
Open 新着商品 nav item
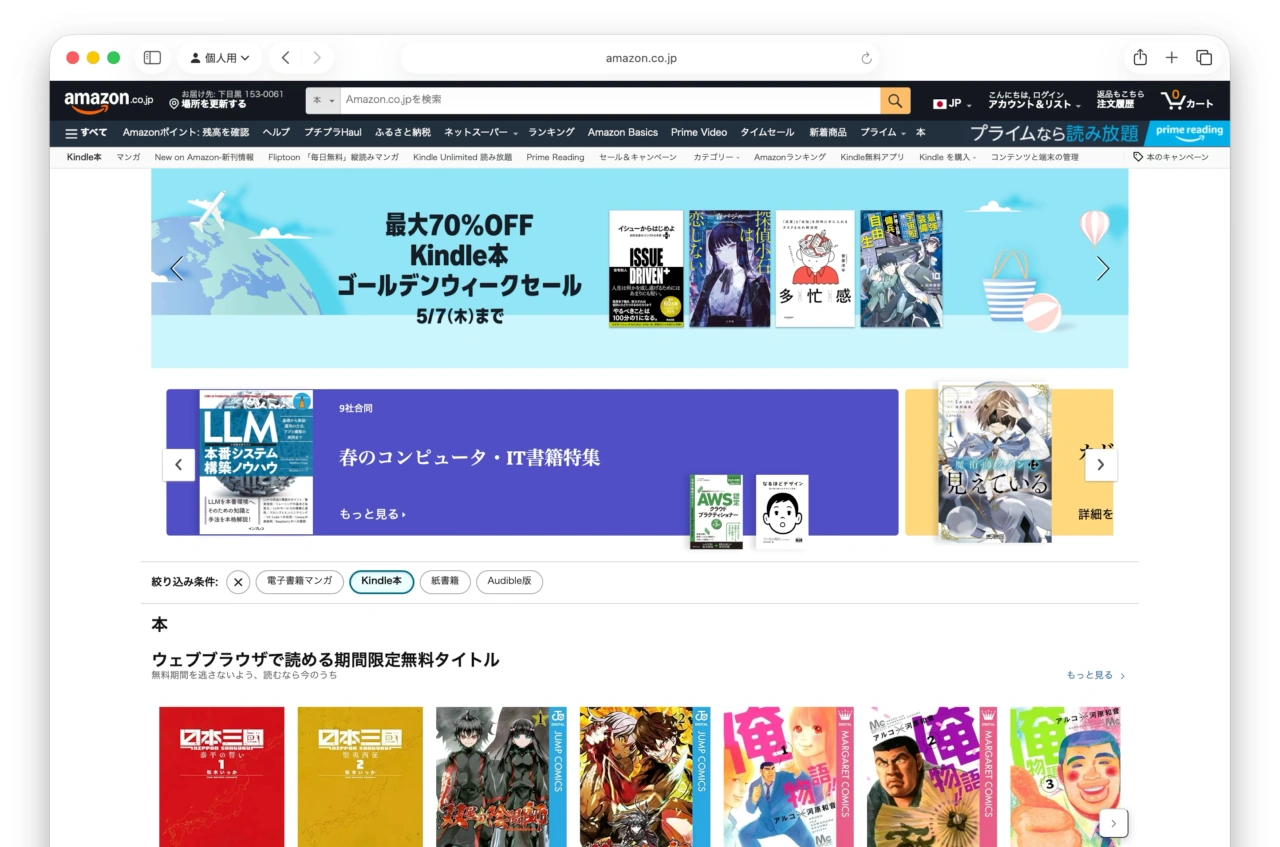coord(828,133)
